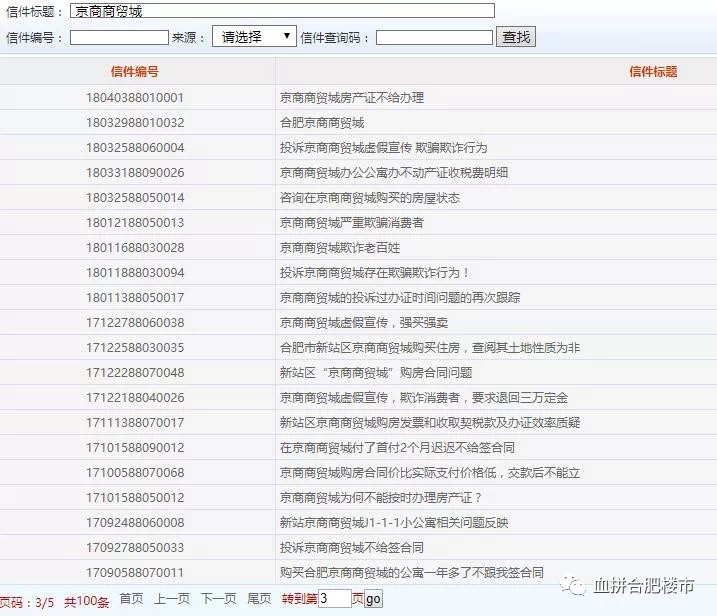Viewport: 717px width, 616px height.
Task: Select letter number 17111388070017
Action: [135, 423]
